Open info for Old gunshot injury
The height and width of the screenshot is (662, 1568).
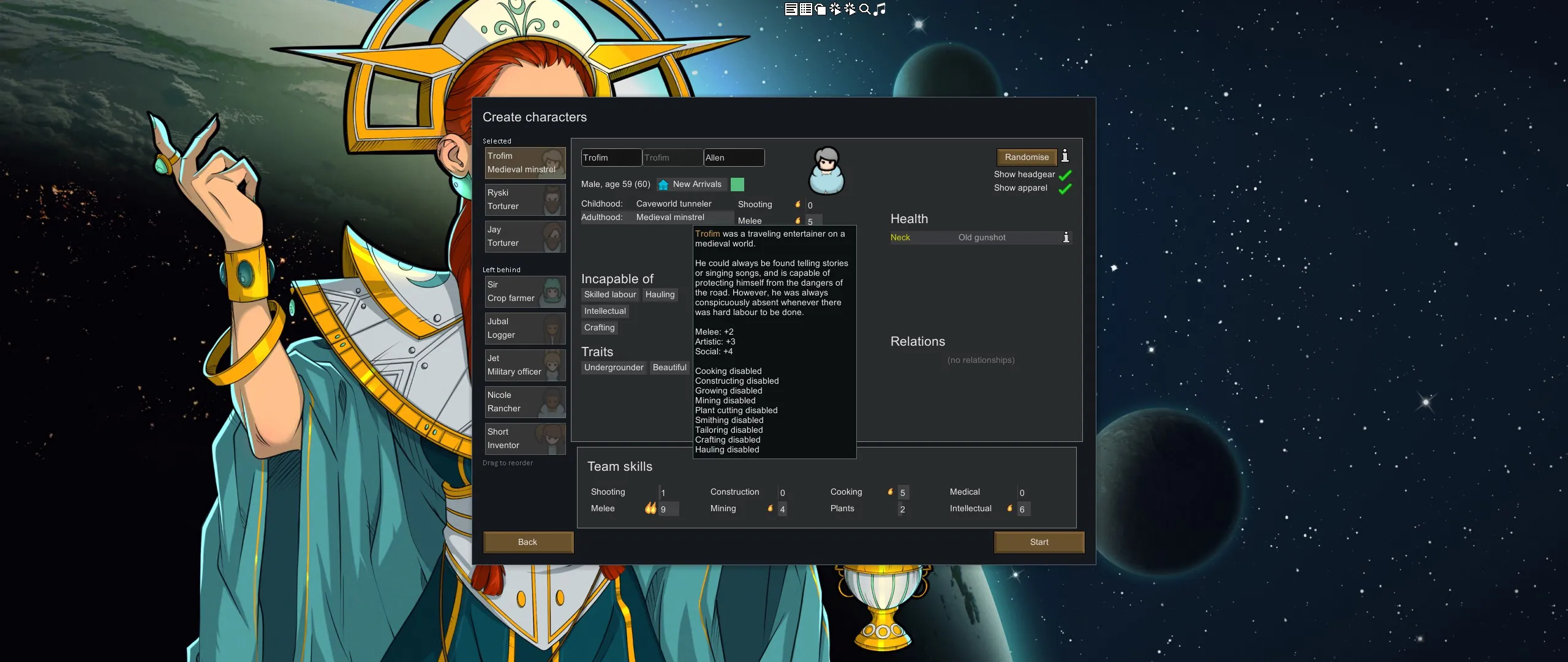pyautogui.click(x=1066, y=237)
